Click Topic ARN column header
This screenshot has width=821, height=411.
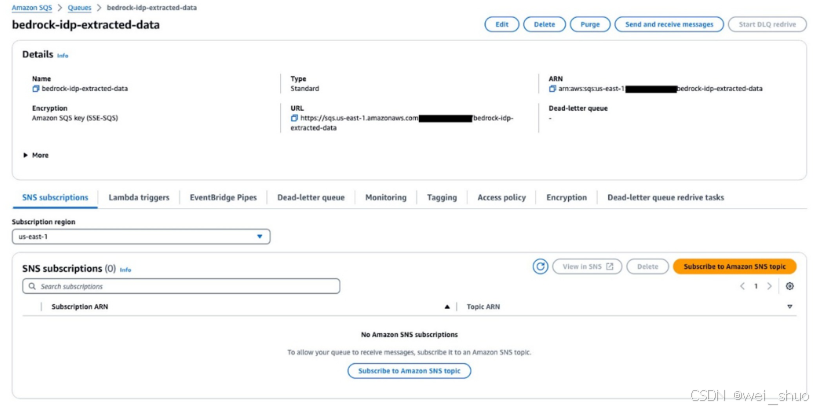(483, 307)
